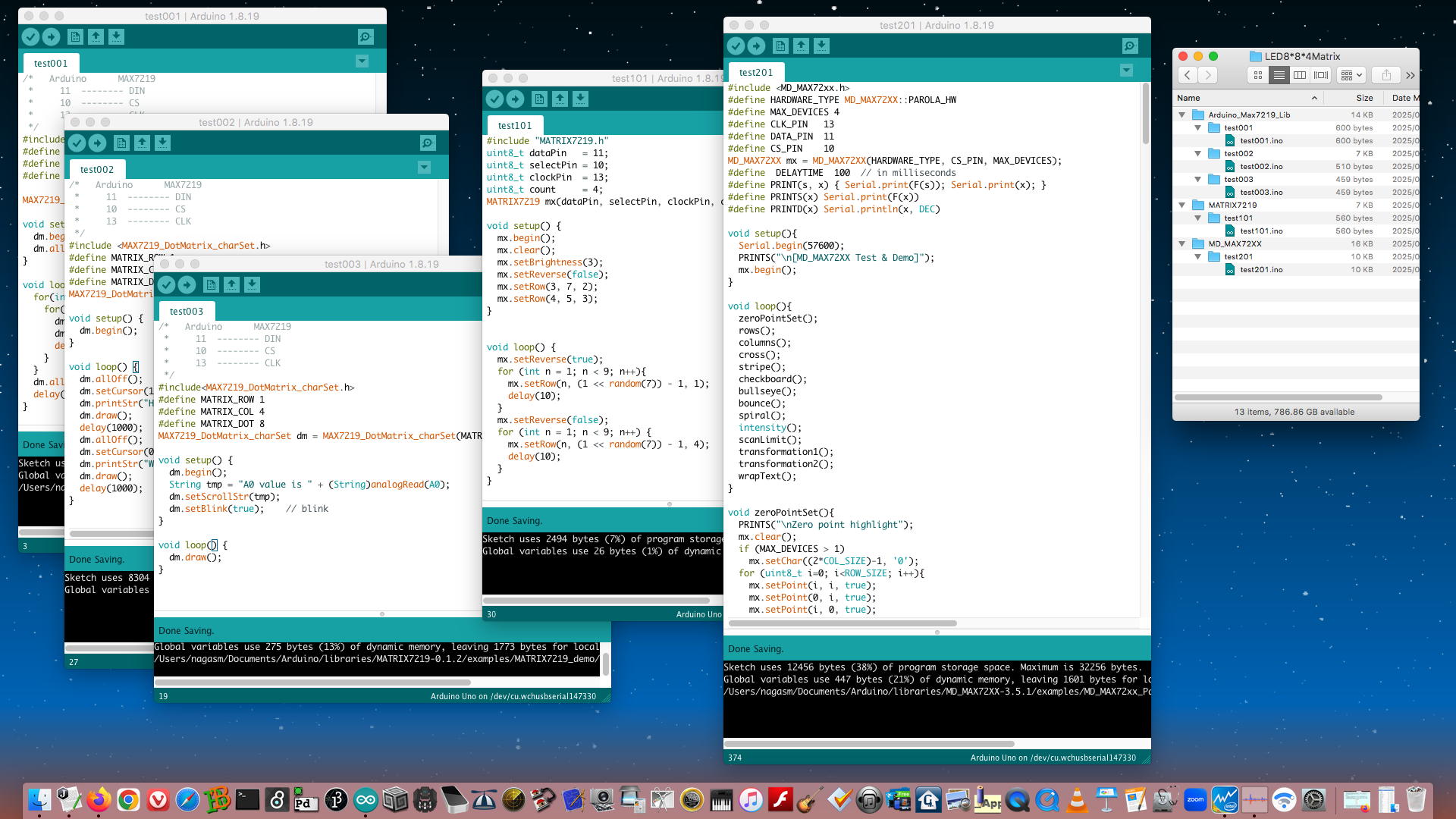1456x819 pixels.
Task: Switch Finder to gallery view
Action: (1321, 75)
